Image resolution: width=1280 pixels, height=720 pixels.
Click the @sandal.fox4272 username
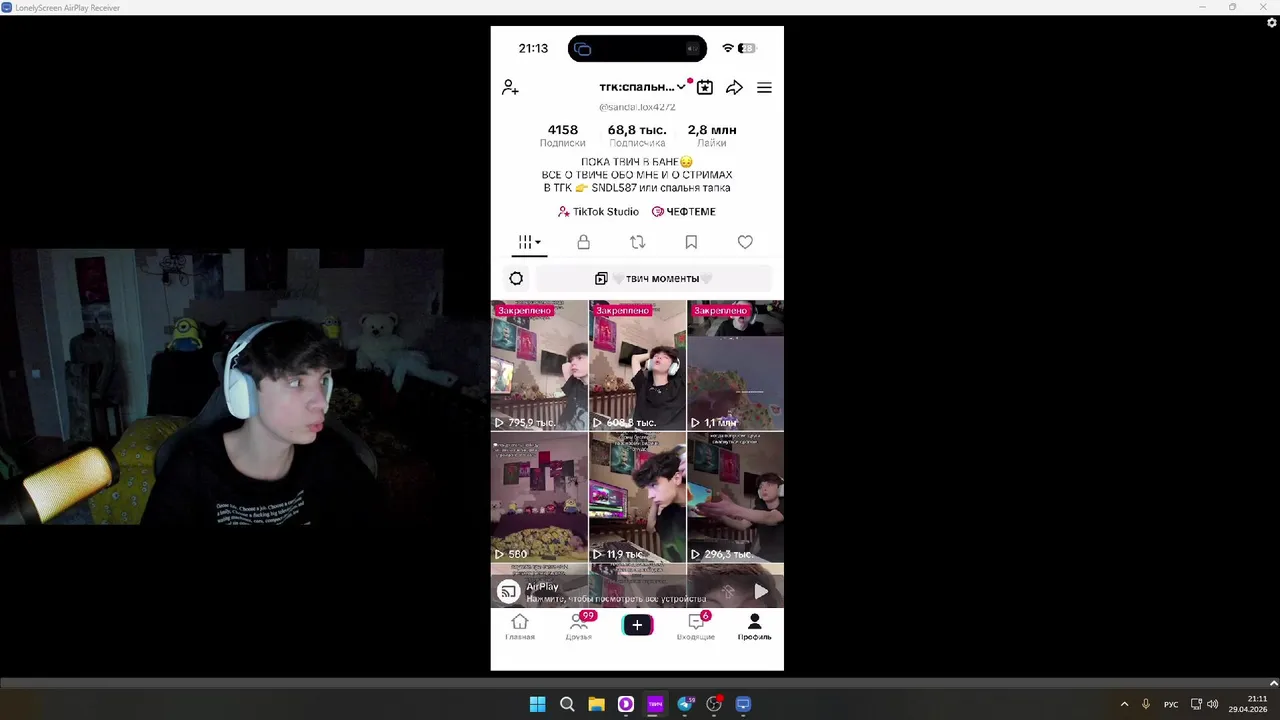(637, 107)
